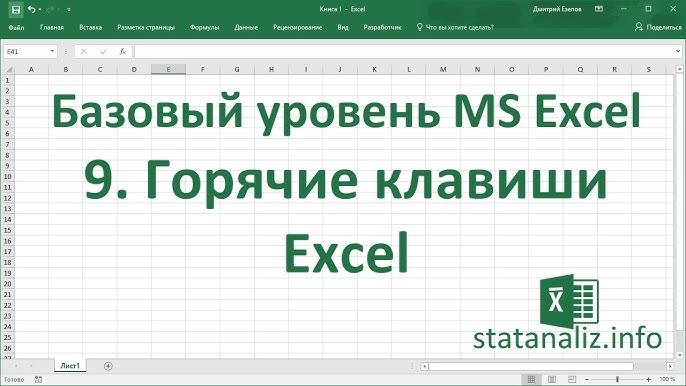The height and width of the screenshot is (386, 686).
Task: Click vertical scrollbar down arrow
Action: pyautogui.click(x=679, y=355)
